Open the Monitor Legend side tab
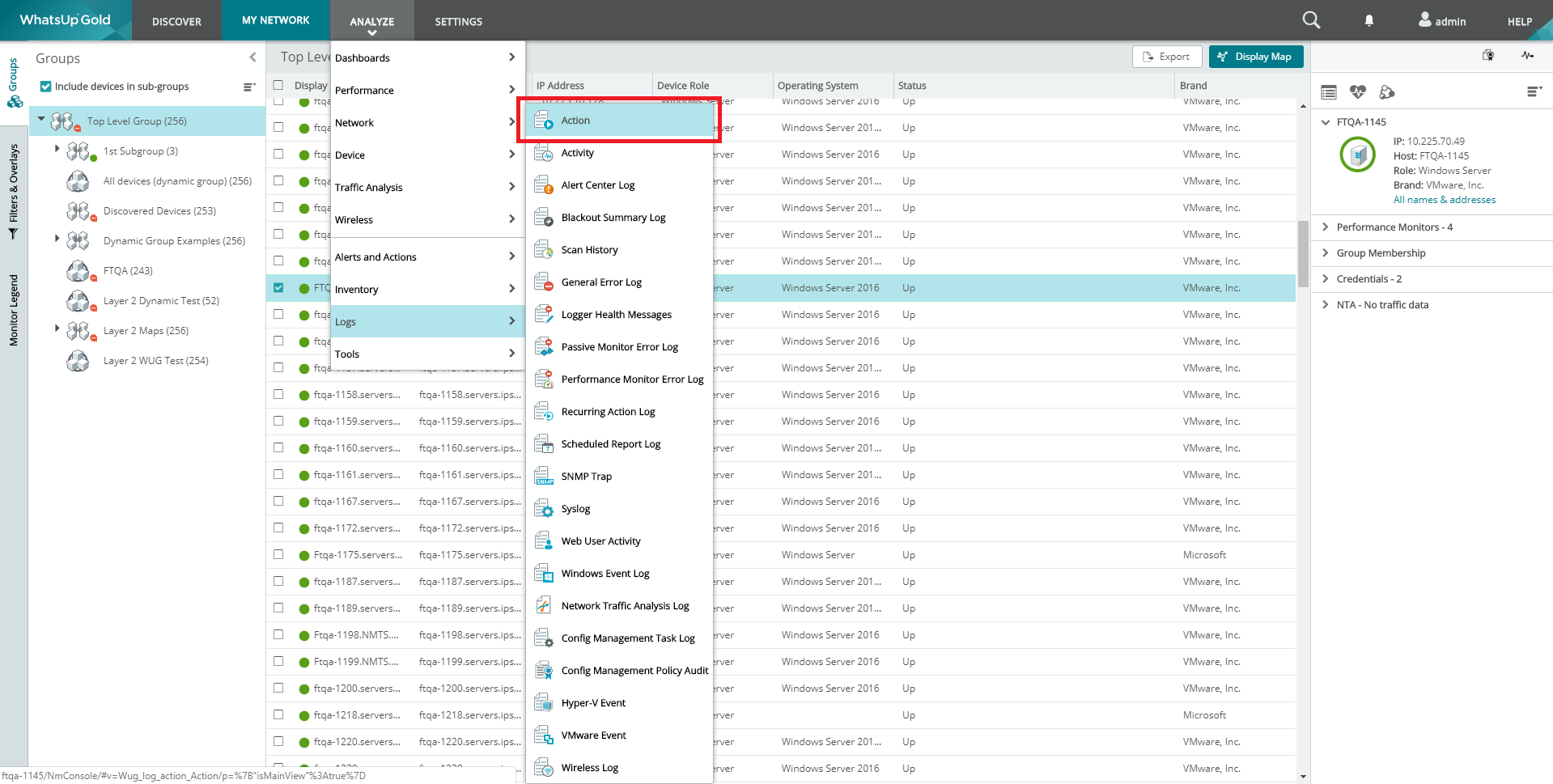Image resolution: width=1553 pixels, height=784 pixels. 14,310
